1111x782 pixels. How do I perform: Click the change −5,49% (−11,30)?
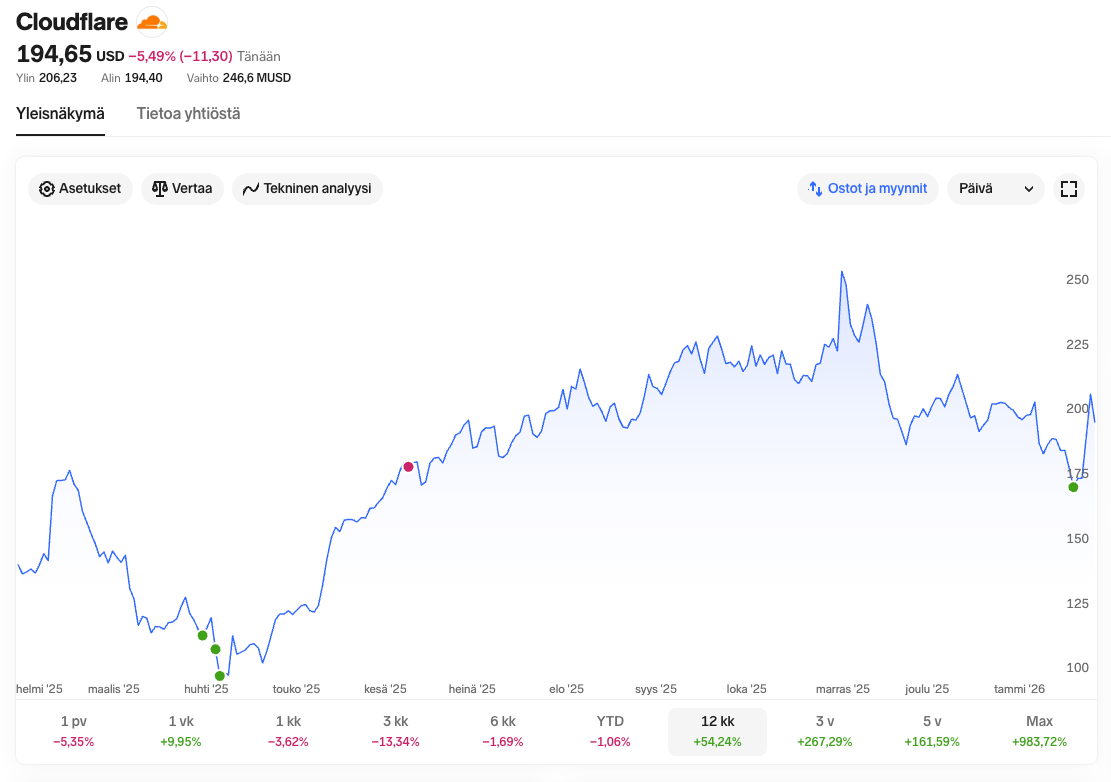point(180,57)
